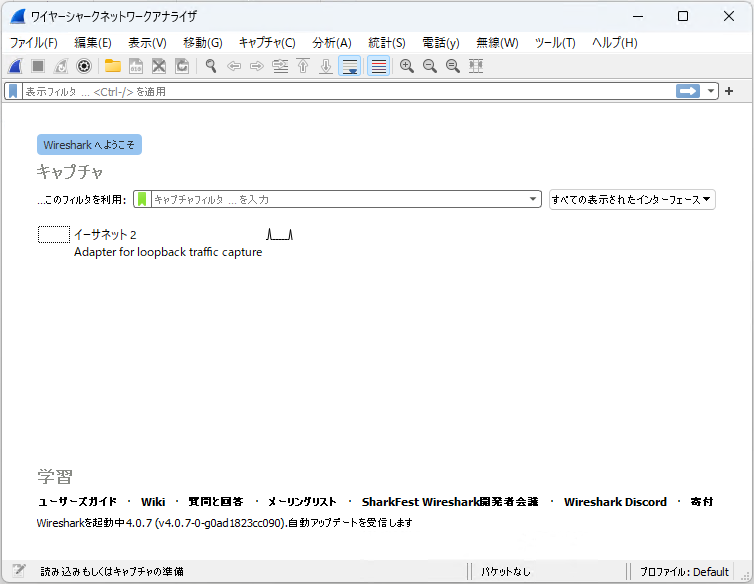754x584 pixels.
Task: Click into the display filter input field
Action: (x=348, y=91)
